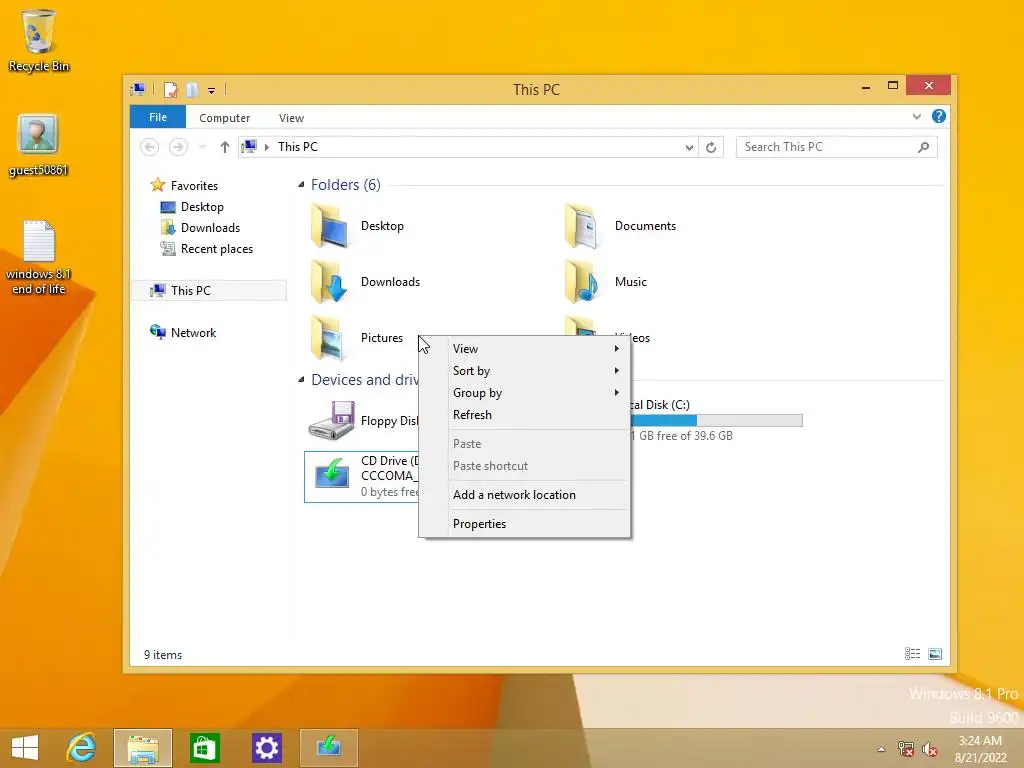Select This PC in the navigation pane
Screen dimensions: 1024x768
tap(209, 291)
